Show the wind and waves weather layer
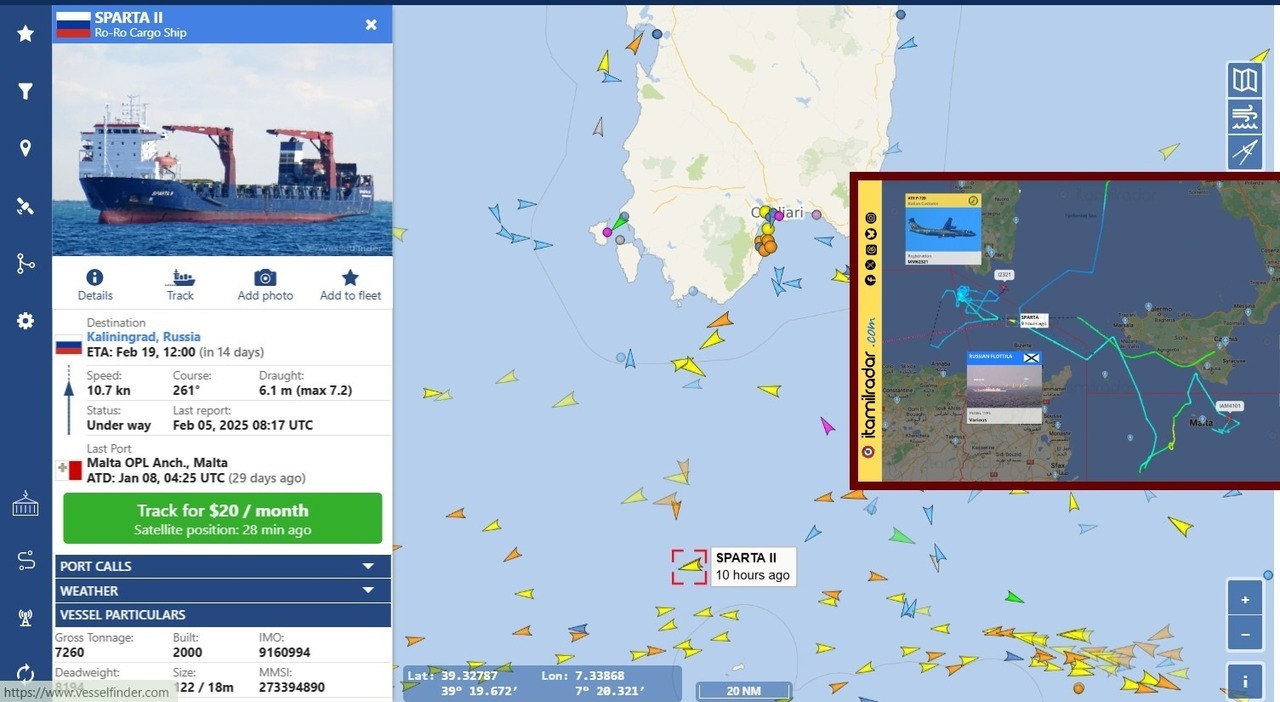 point(1244,116)
